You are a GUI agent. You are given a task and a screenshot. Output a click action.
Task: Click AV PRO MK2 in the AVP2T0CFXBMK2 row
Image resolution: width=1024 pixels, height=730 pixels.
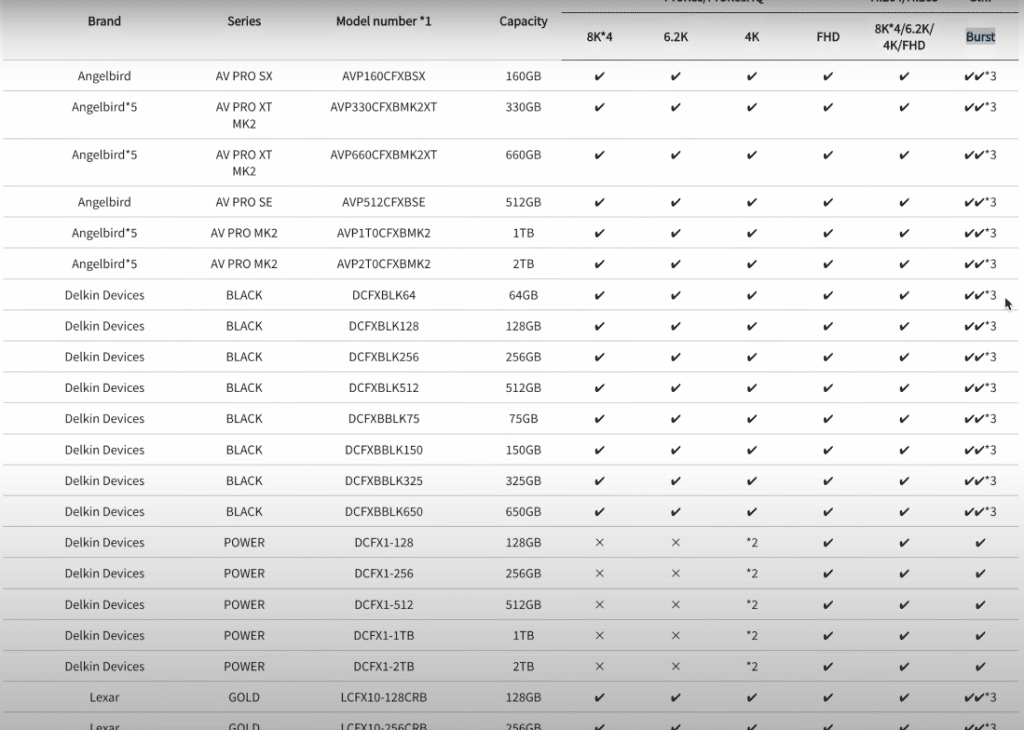tap(244, 264)
